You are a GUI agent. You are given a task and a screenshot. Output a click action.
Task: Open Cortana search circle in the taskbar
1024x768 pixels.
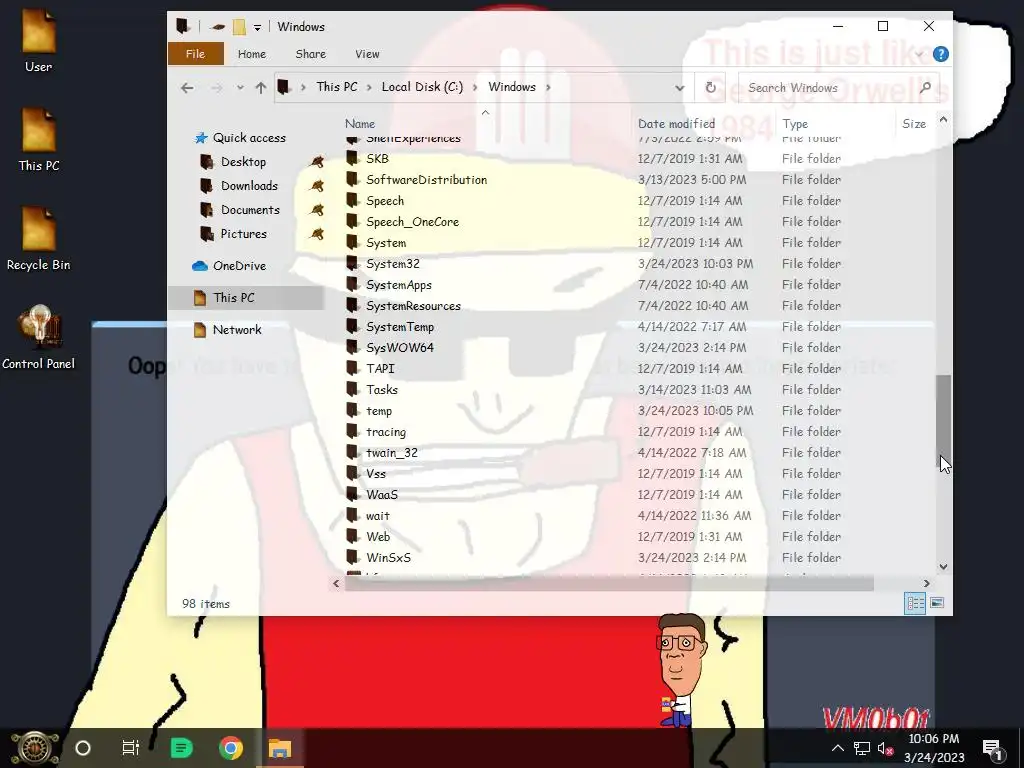(83, 748)
